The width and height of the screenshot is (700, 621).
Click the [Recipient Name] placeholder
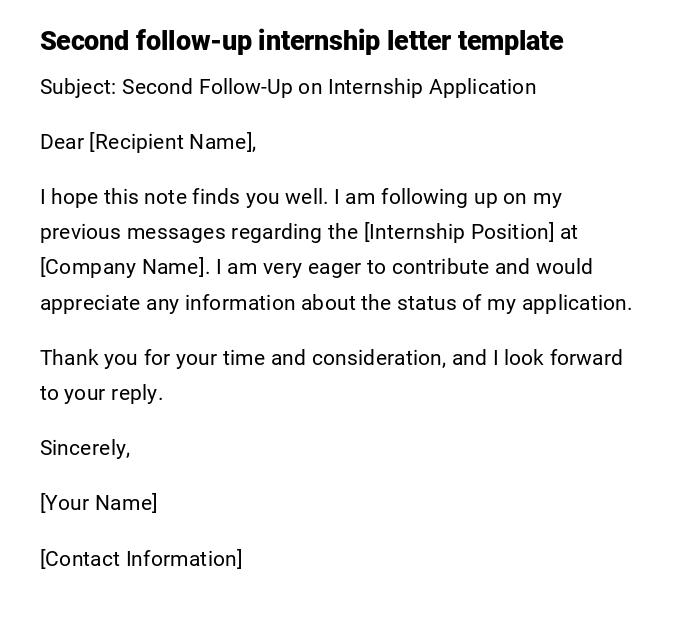(172, 142)
